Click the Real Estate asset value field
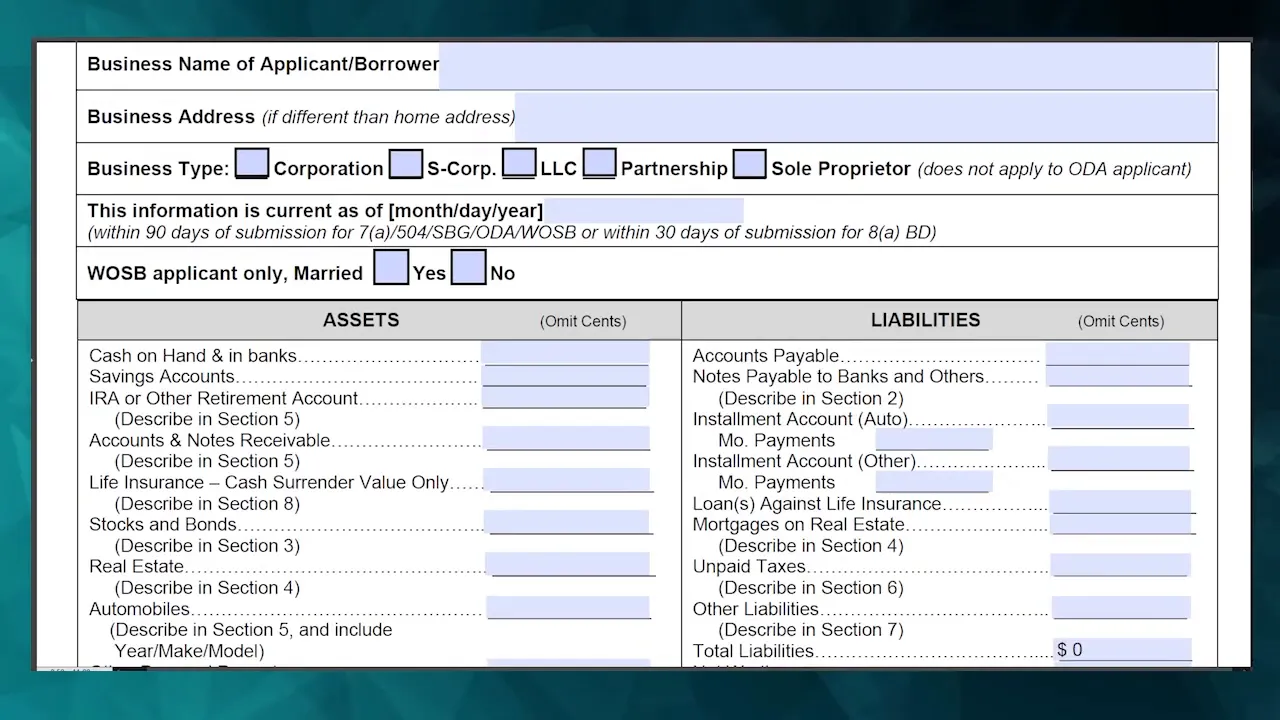This screenshot has width=1280, height=720. (568, 564)
